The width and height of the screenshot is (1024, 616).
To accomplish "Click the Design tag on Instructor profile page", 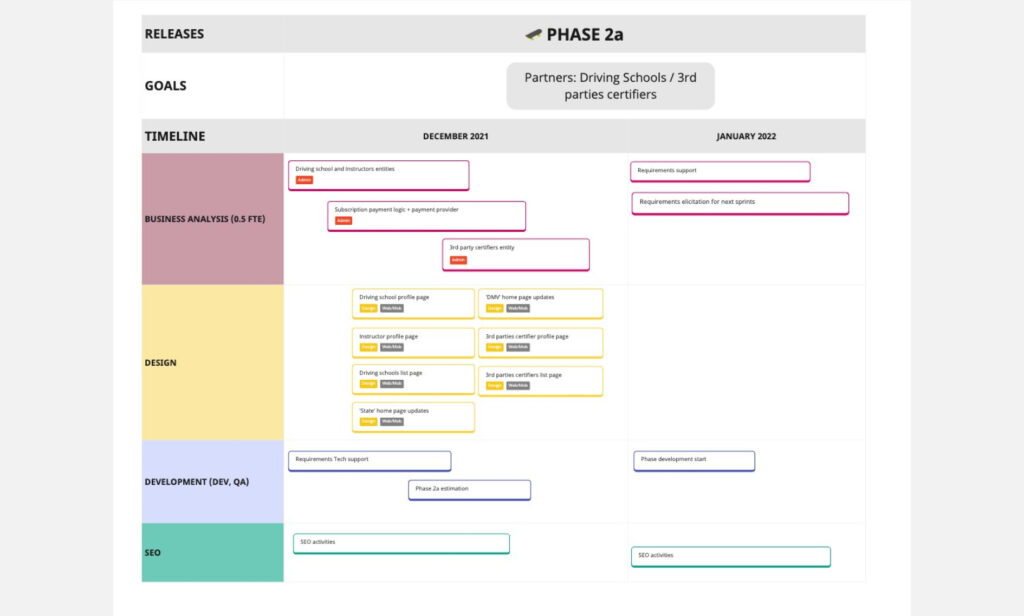I will pos(368,347).
